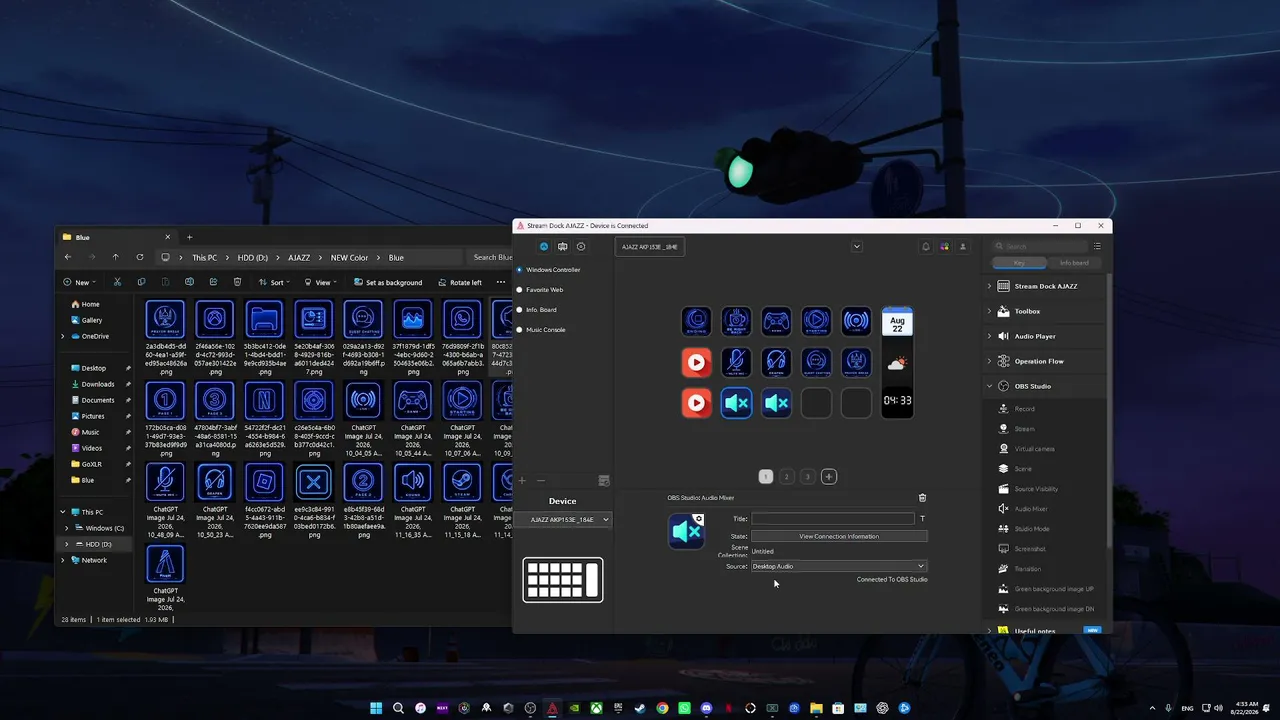Click the OBS Stream action icon

tap(1003, 429)
